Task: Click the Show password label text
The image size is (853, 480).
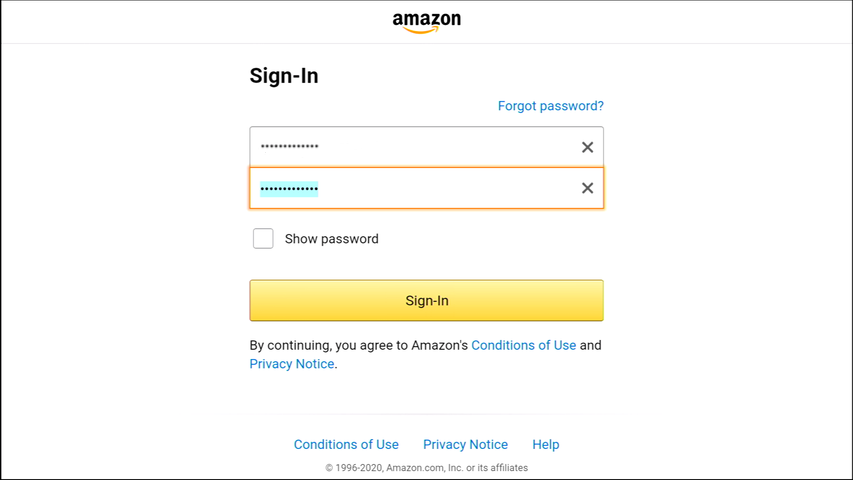Action: click(x=331, y=239)
